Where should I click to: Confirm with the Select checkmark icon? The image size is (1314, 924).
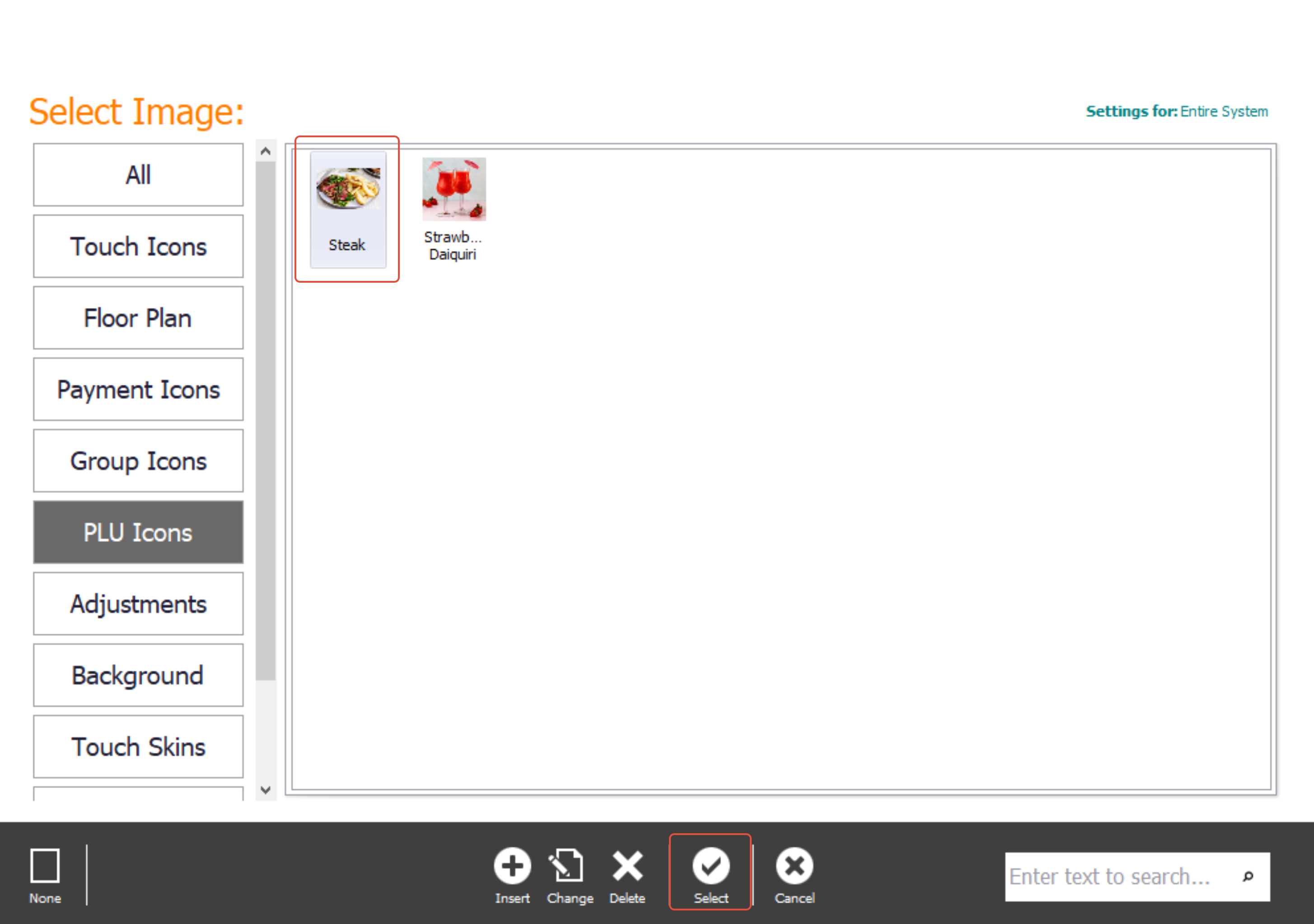(x=711, y=866)
